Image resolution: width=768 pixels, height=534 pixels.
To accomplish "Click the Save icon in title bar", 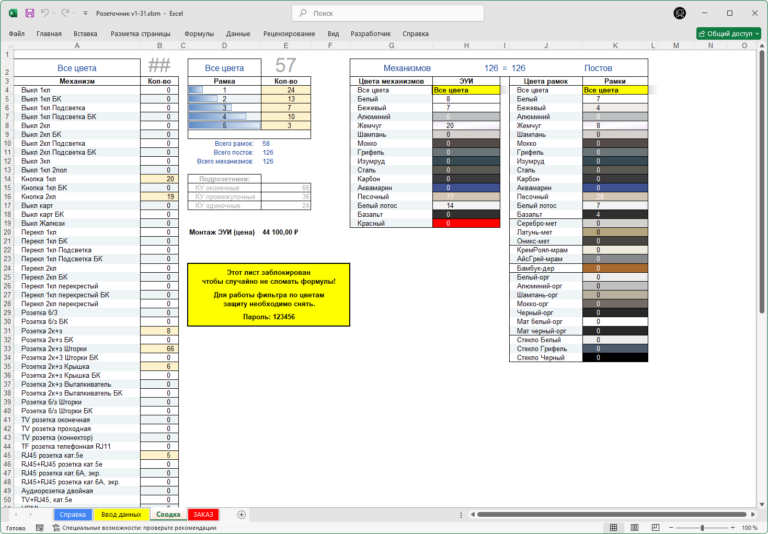I will 29,13.
